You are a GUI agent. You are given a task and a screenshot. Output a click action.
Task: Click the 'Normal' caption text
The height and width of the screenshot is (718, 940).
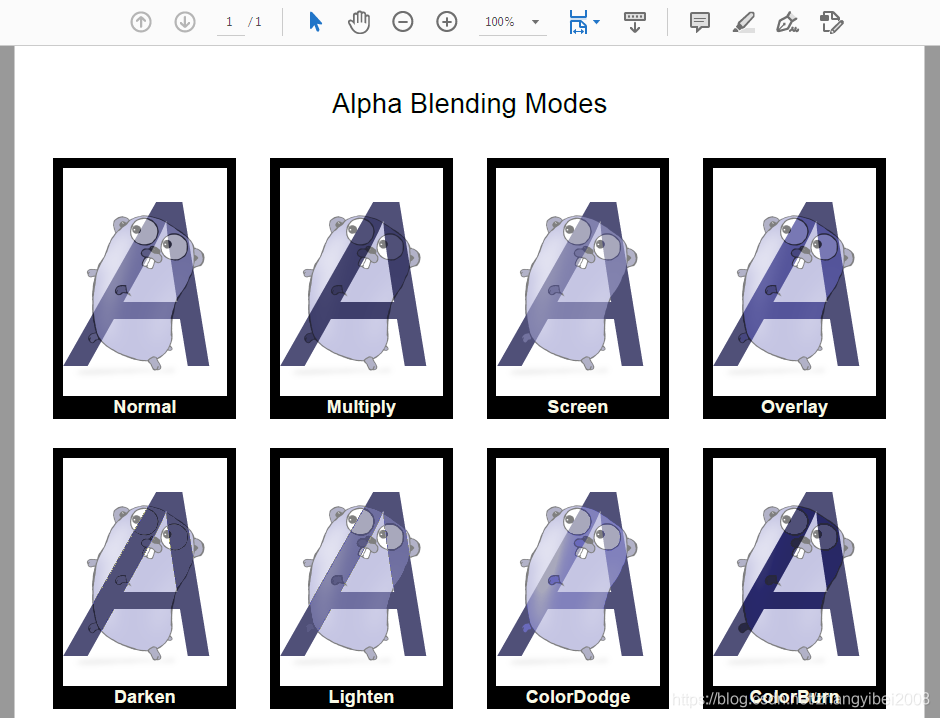(144, 407)
